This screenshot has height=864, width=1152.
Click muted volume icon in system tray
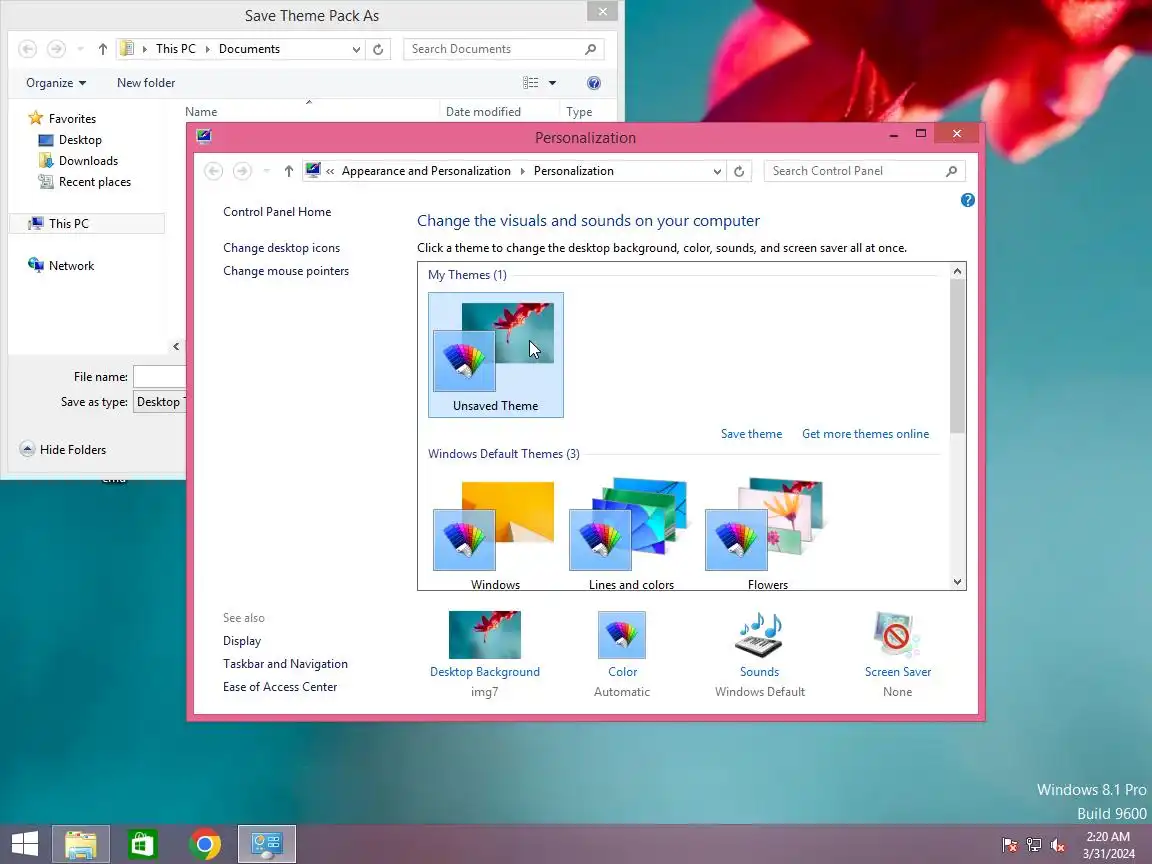pos(1058,846)
